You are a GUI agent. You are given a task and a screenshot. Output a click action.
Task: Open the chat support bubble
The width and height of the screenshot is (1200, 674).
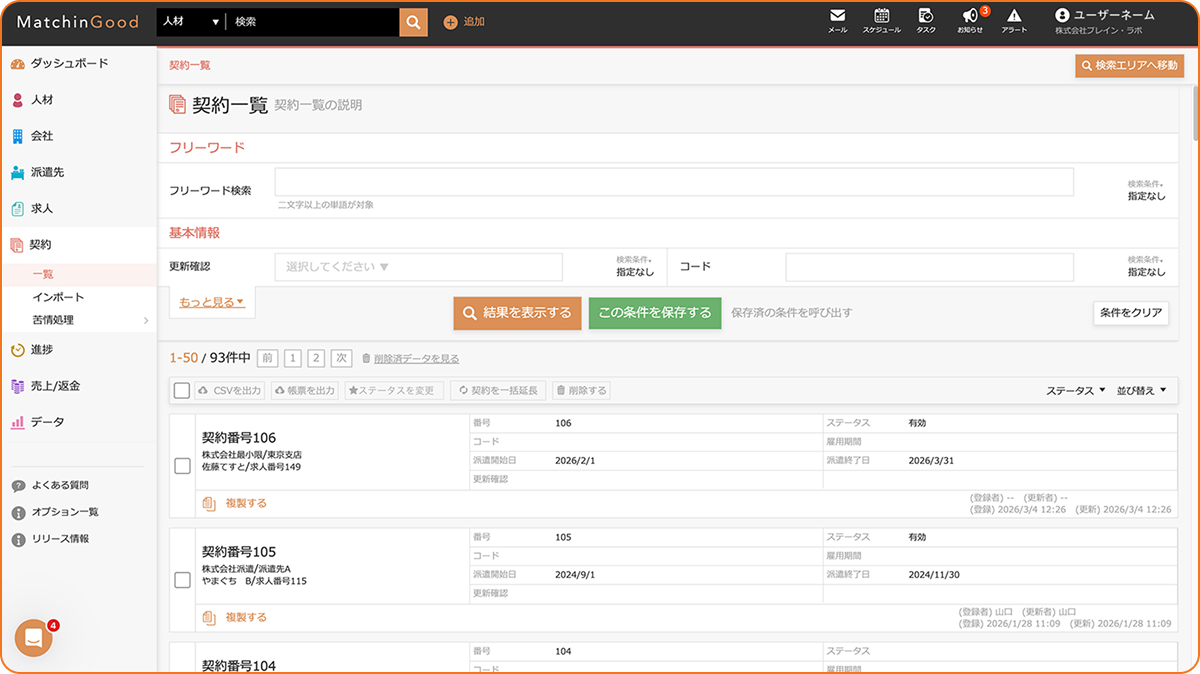[33, 638]
